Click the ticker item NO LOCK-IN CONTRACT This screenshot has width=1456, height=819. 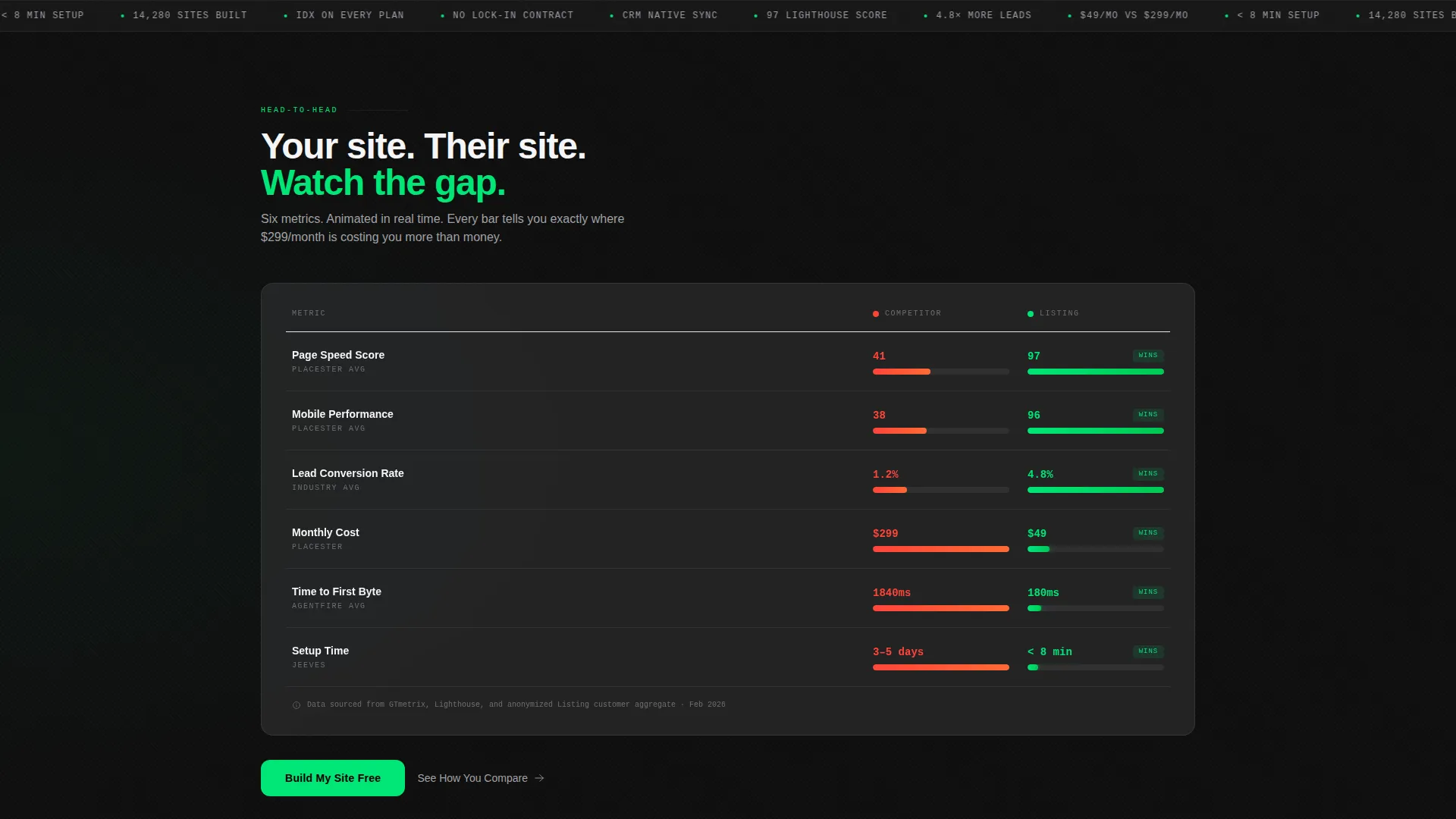[x=513, y=15]
